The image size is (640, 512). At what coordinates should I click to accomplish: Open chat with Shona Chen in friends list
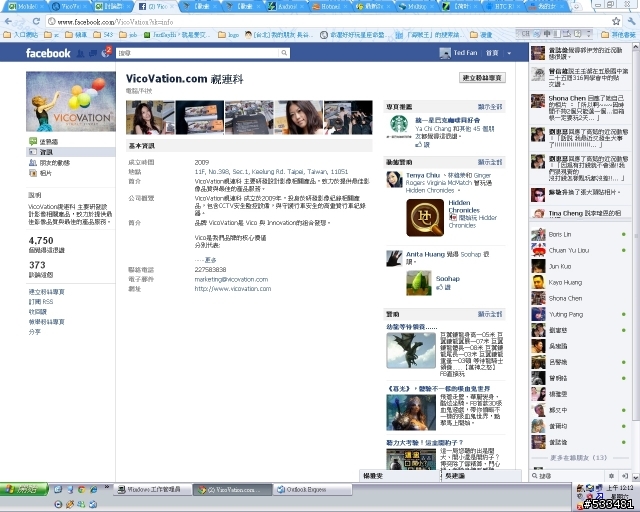click(580, 298)
